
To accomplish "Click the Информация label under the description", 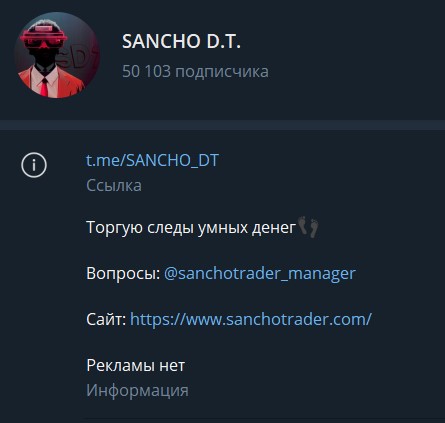I will (x=137, y=390).
